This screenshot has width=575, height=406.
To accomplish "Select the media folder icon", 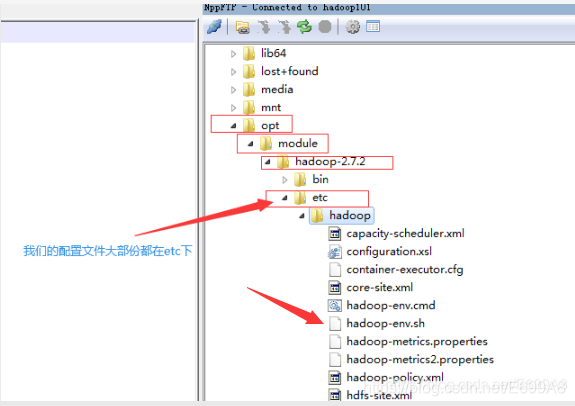I will coord(249,89).
